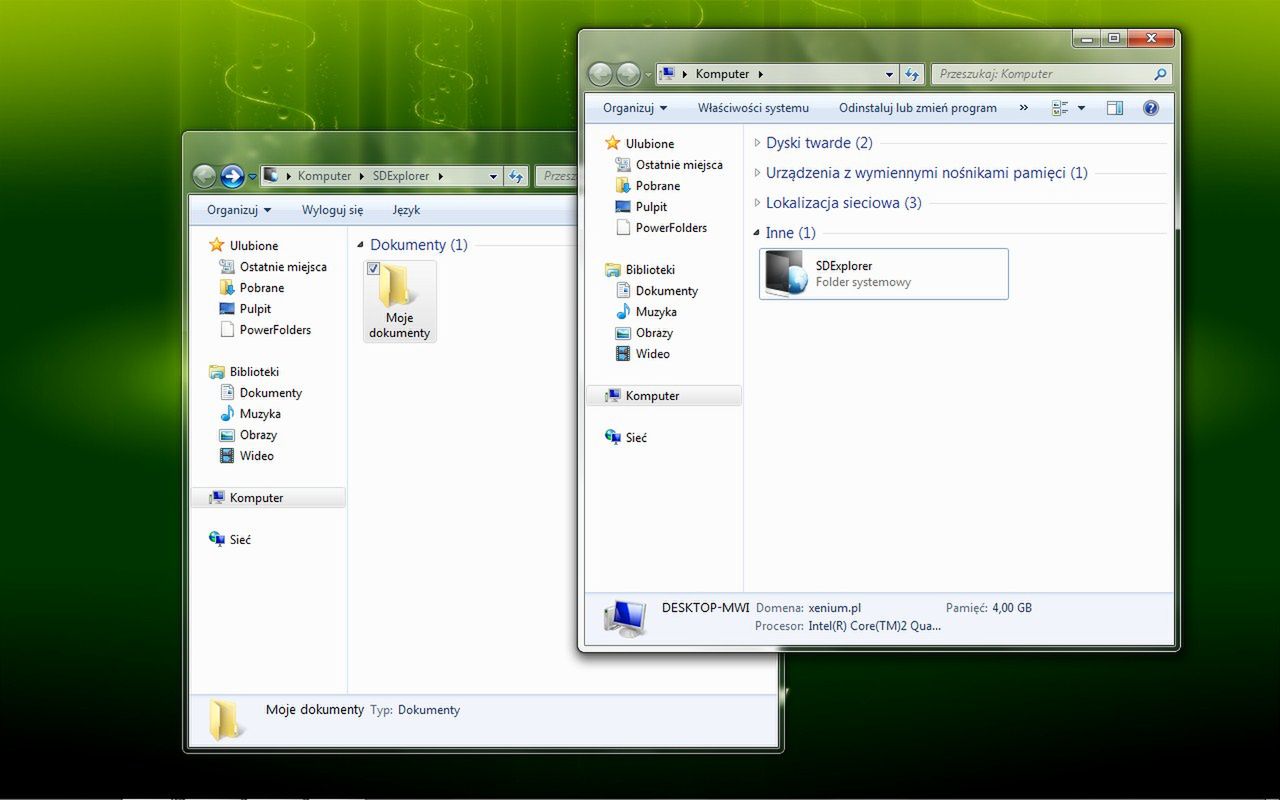1280x800 pixels.
Task: Click Back arrow in Komputer window
Action: 600,74
